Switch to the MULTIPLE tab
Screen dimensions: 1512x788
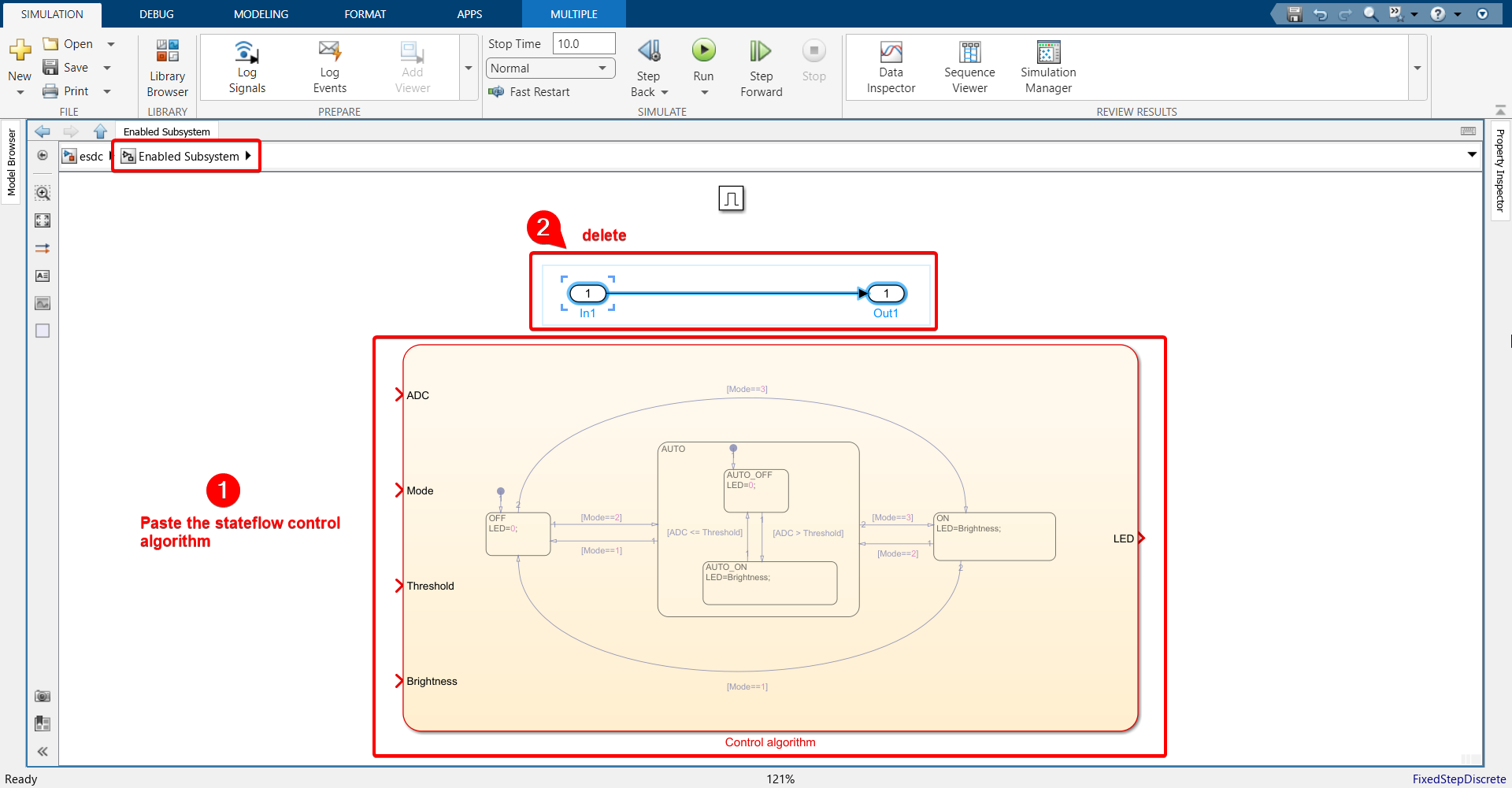point(573,14)
